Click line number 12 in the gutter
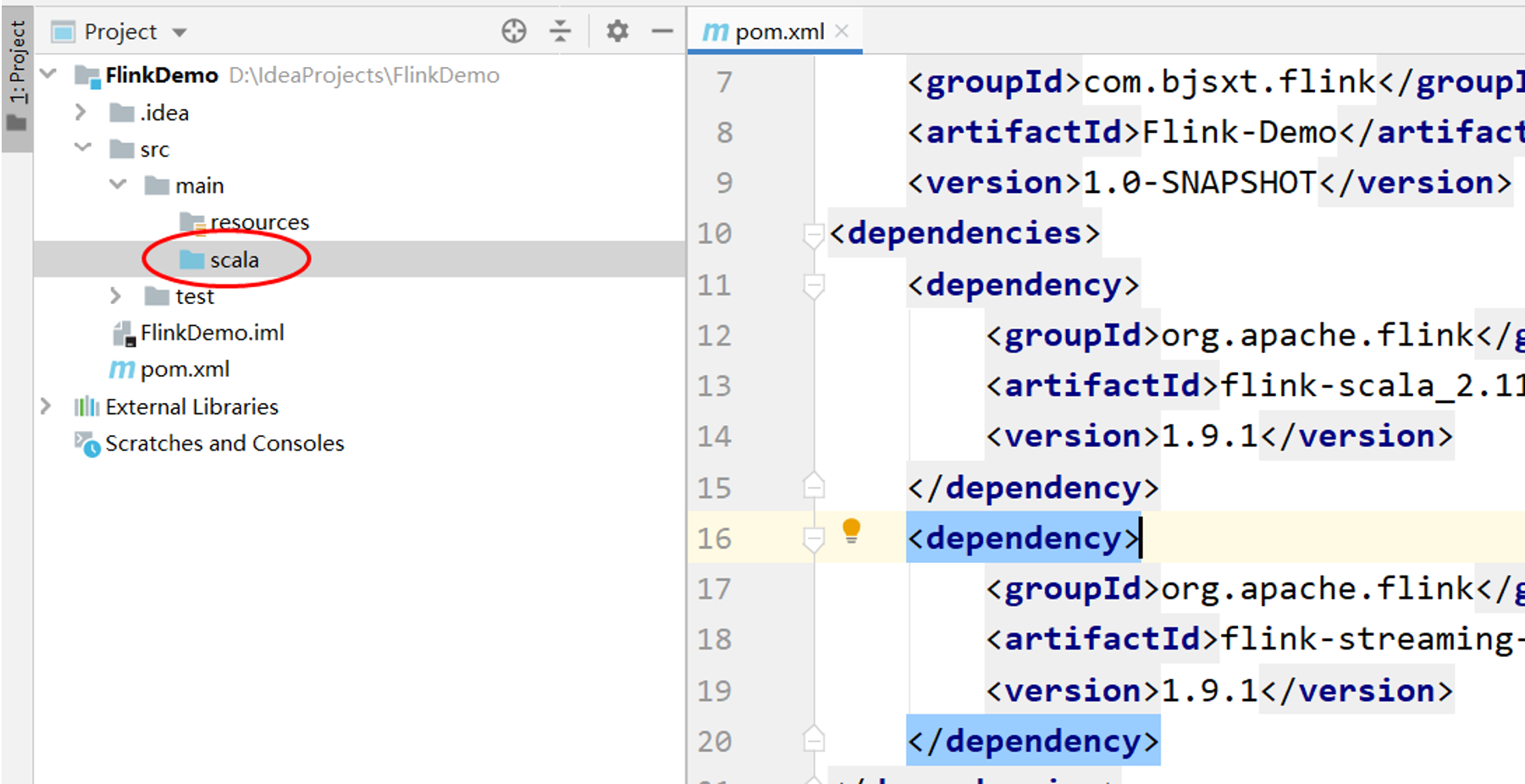 click(714, 336)
